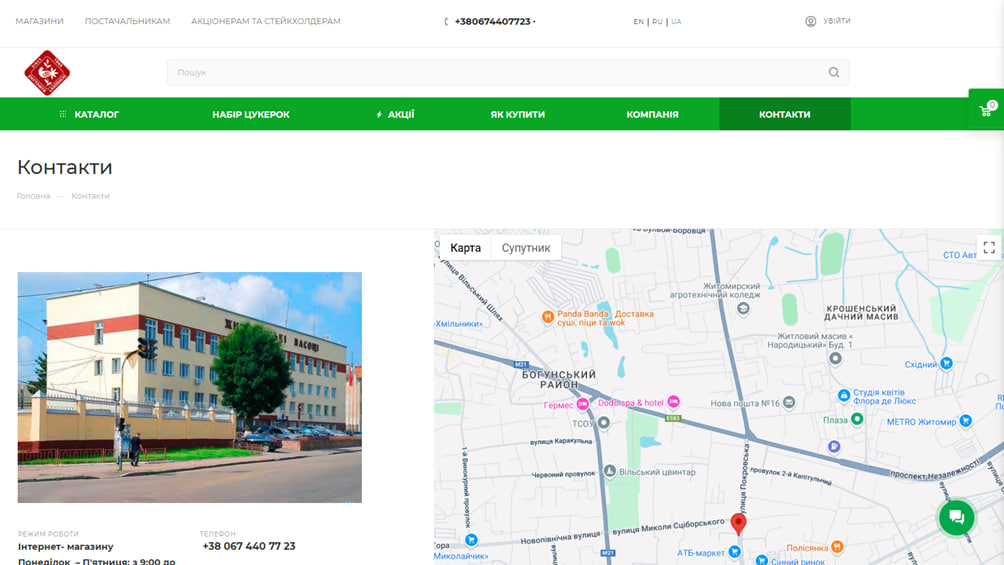Click the Panda Banda restaurant marker
Image resolution: width=1004 pixels, height=565 pixels.
[x=548, y=317]
